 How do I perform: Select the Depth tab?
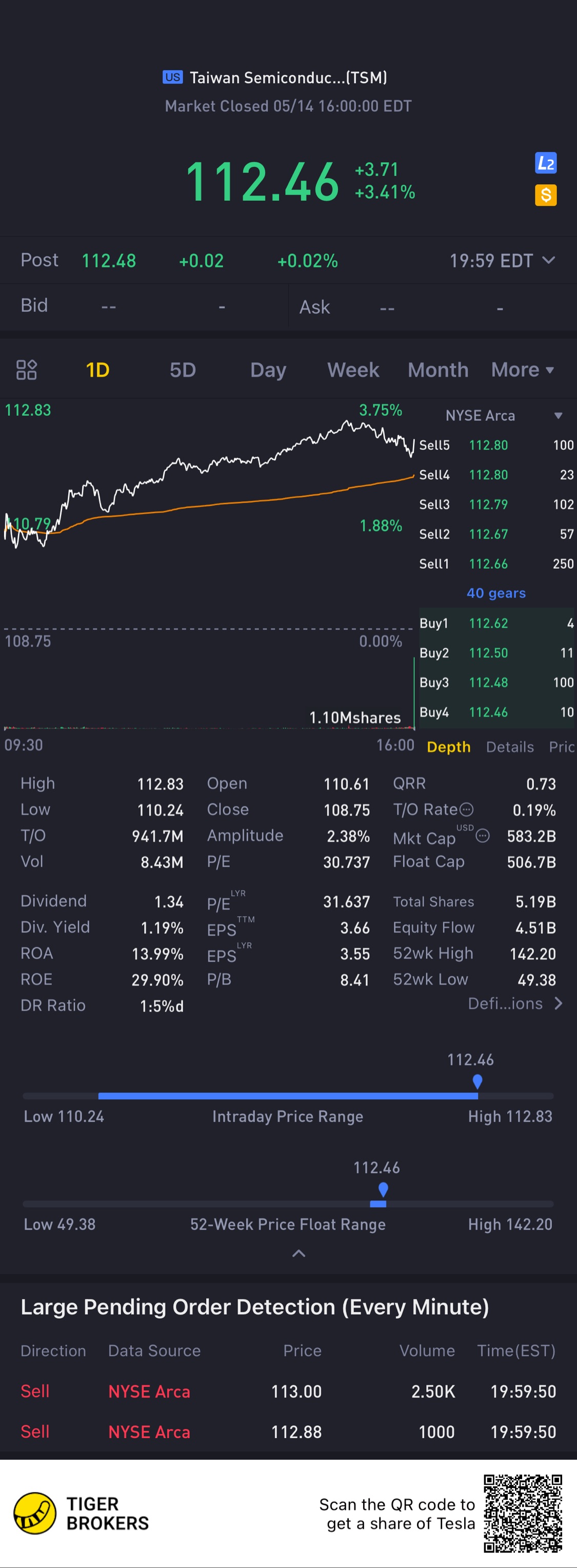449,747
